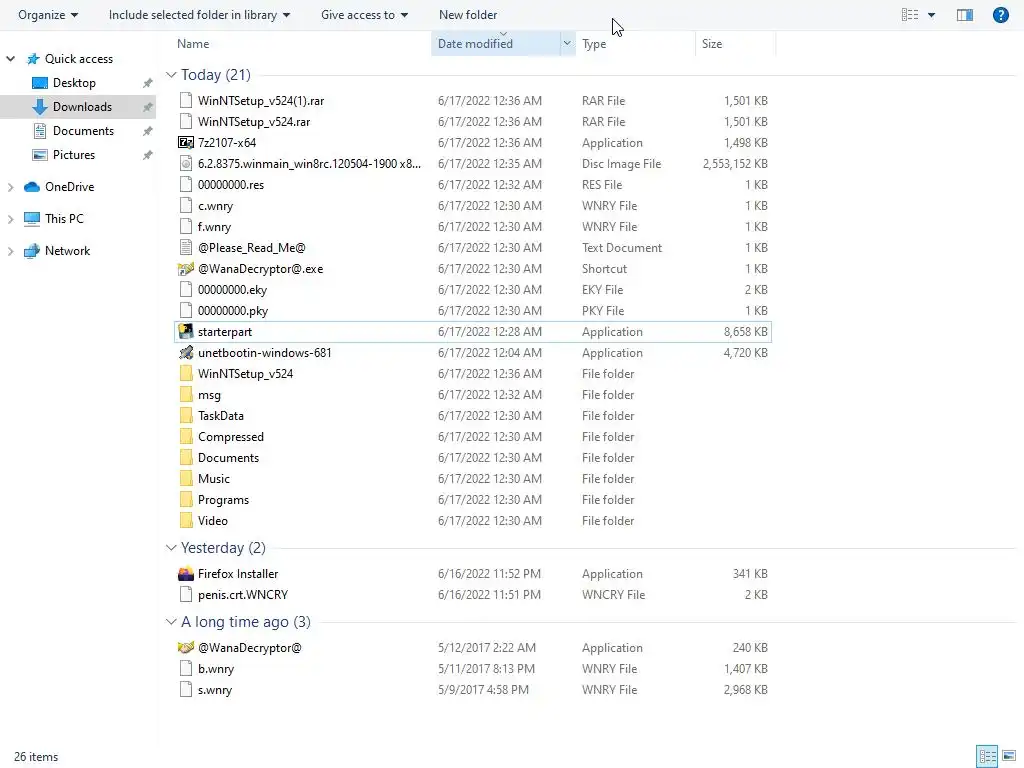Screen dimensions: 1024x768
Task: Click the 5/9/2017 4:58 PM date
Action: 483,690
